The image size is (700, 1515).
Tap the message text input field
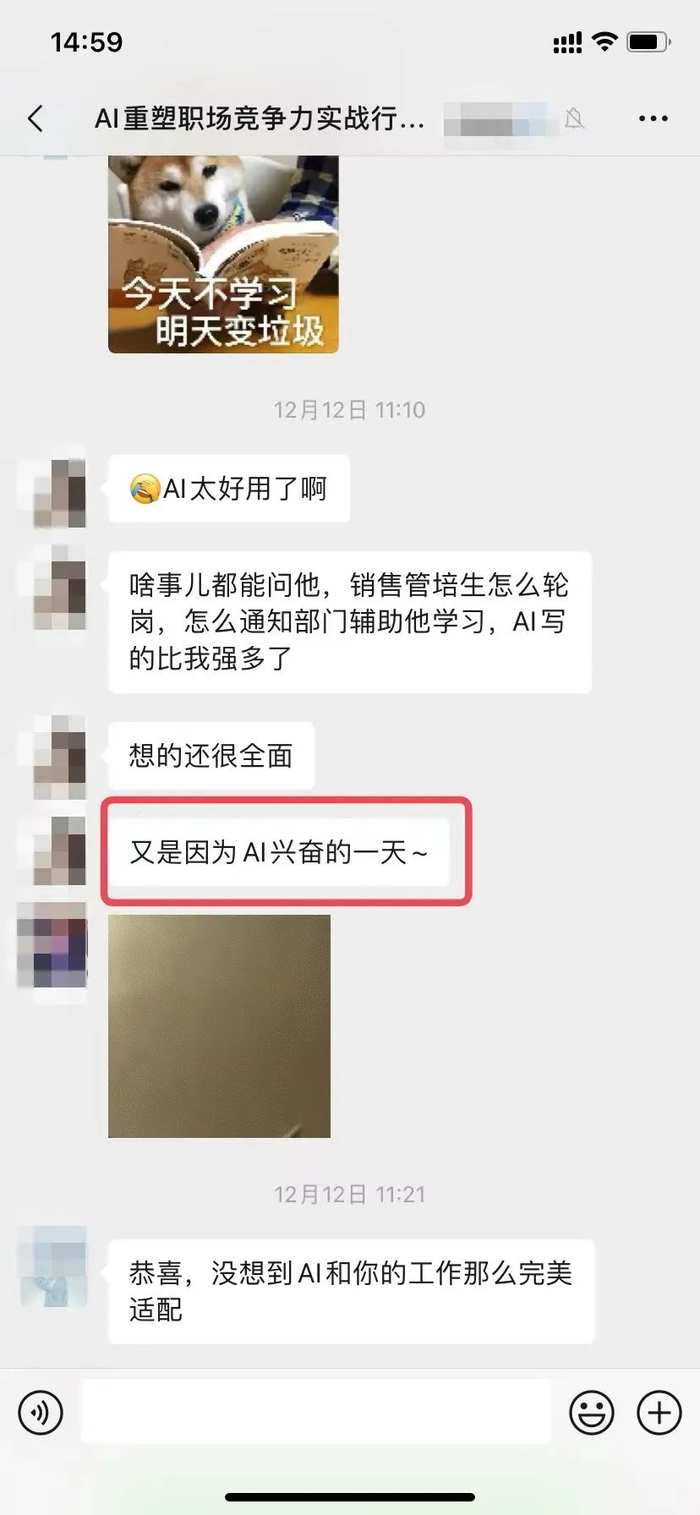(x=316, y=1411)
